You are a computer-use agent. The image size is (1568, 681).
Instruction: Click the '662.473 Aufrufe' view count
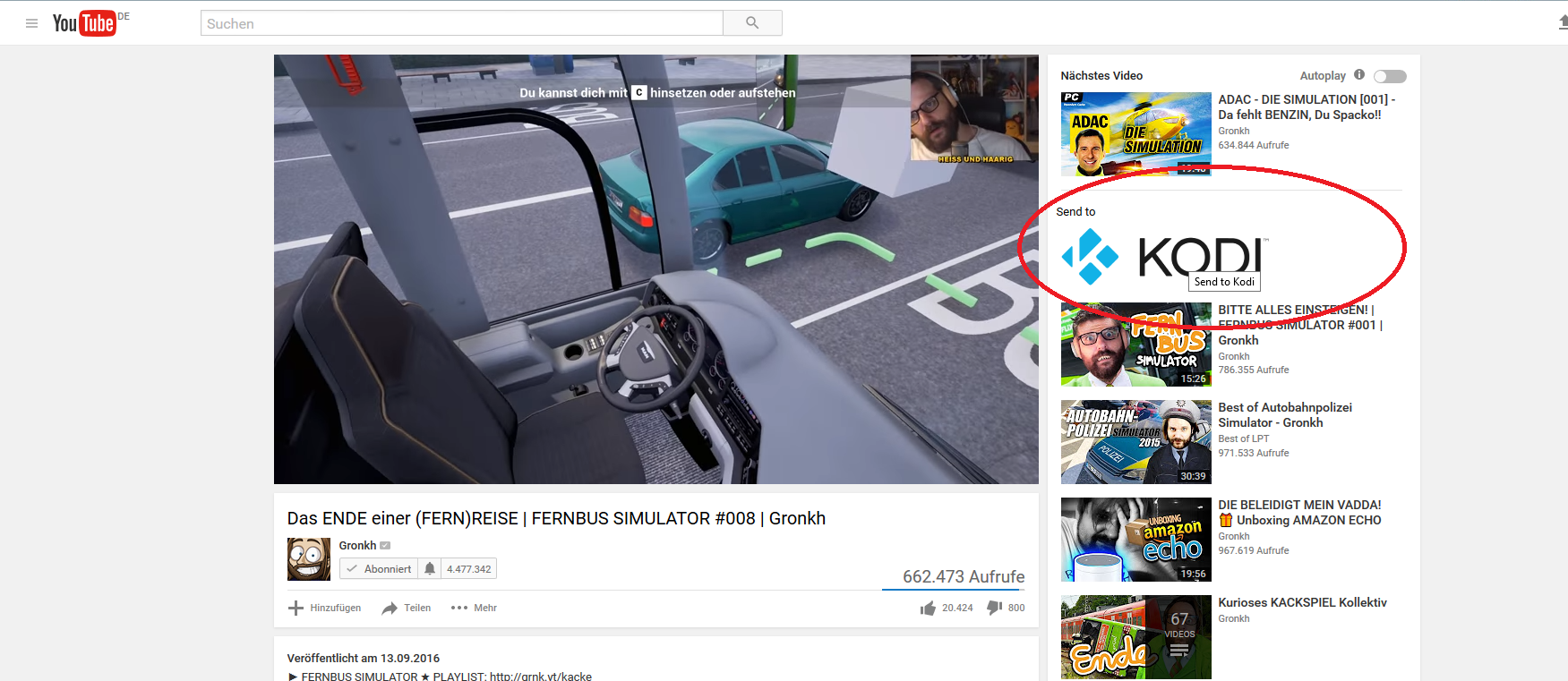click(964, 576)
